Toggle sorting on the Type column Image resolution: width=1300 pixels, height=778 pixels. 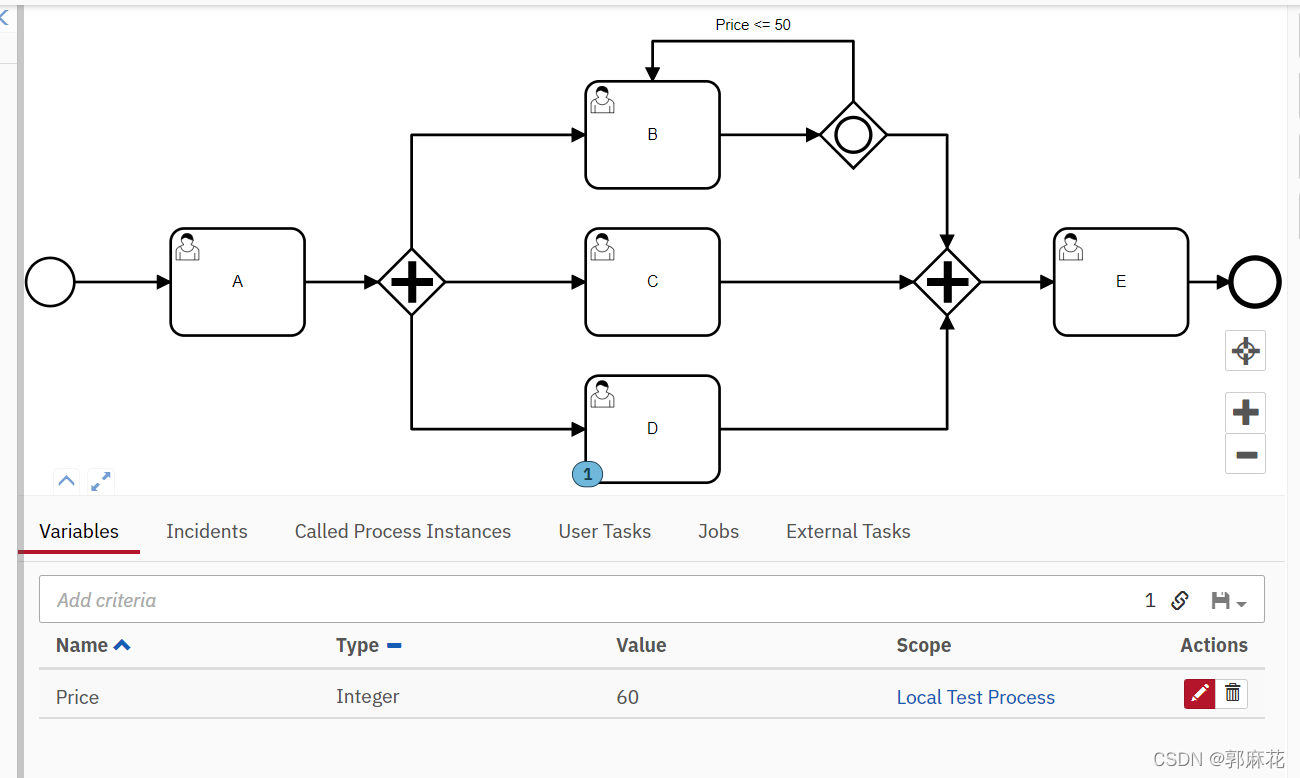point(394,645)
